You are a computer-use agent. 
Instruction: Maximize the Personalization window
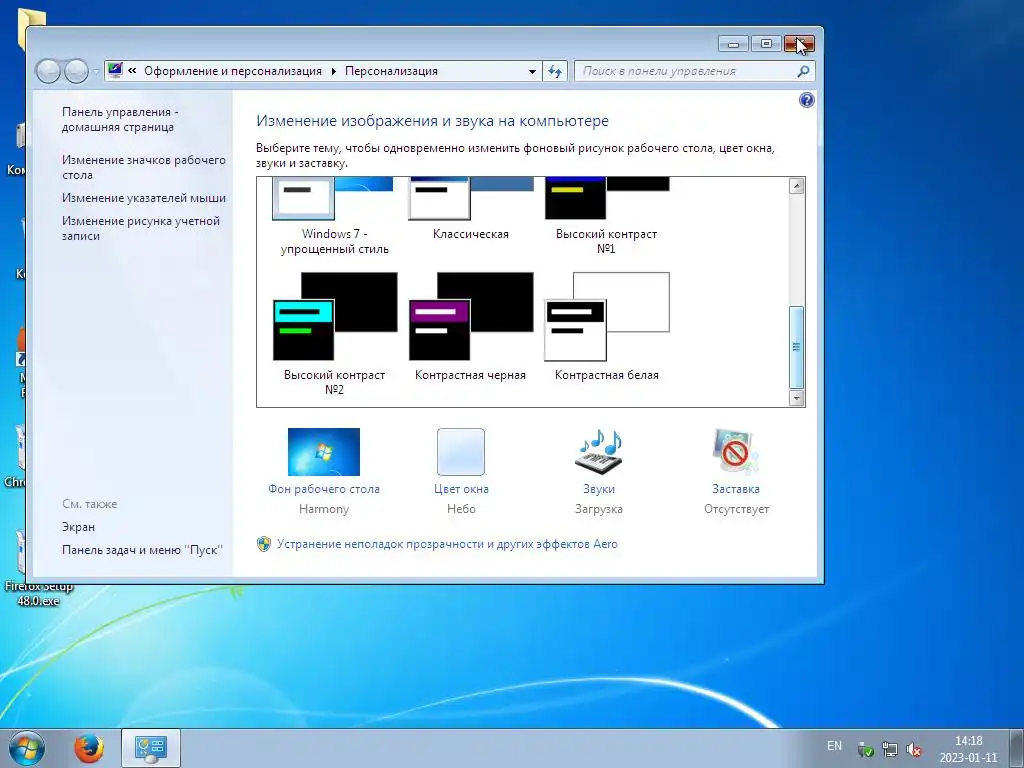(x=766, y=44)
